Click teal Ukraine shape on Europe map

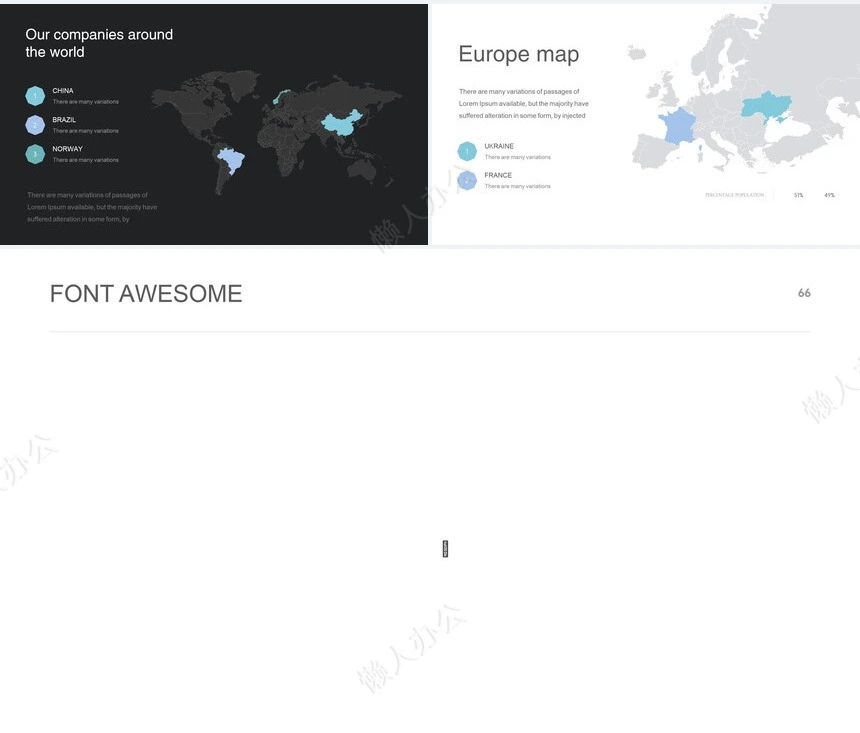tap(766, 105)
